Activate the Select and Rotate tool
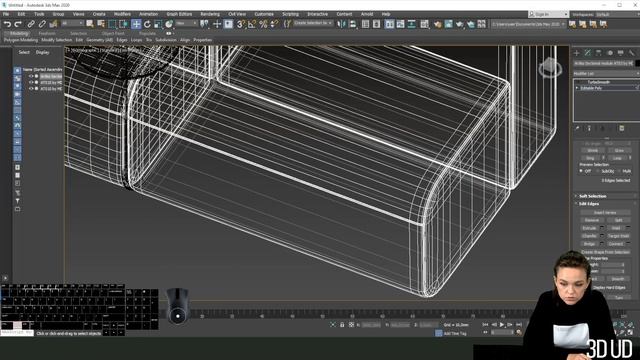The height and width of the screenshot is (360, 640). (147, 24)
